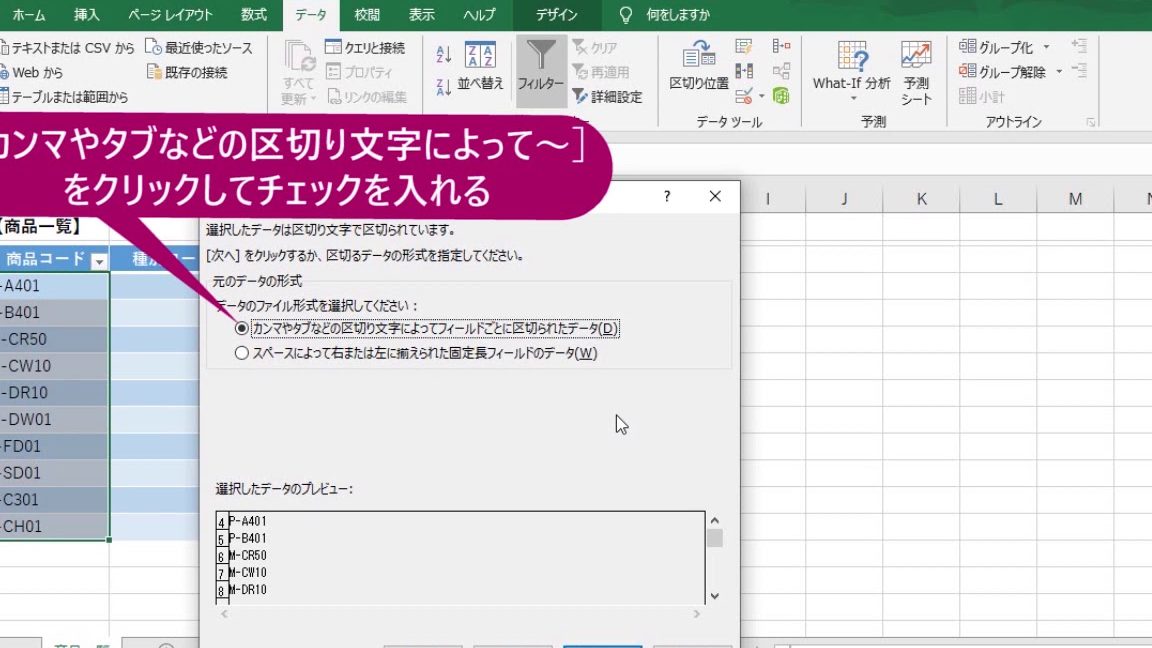The image size is (1152, 648).
Task: Click the Show Detail outline icon
Action: (1079, 46)
